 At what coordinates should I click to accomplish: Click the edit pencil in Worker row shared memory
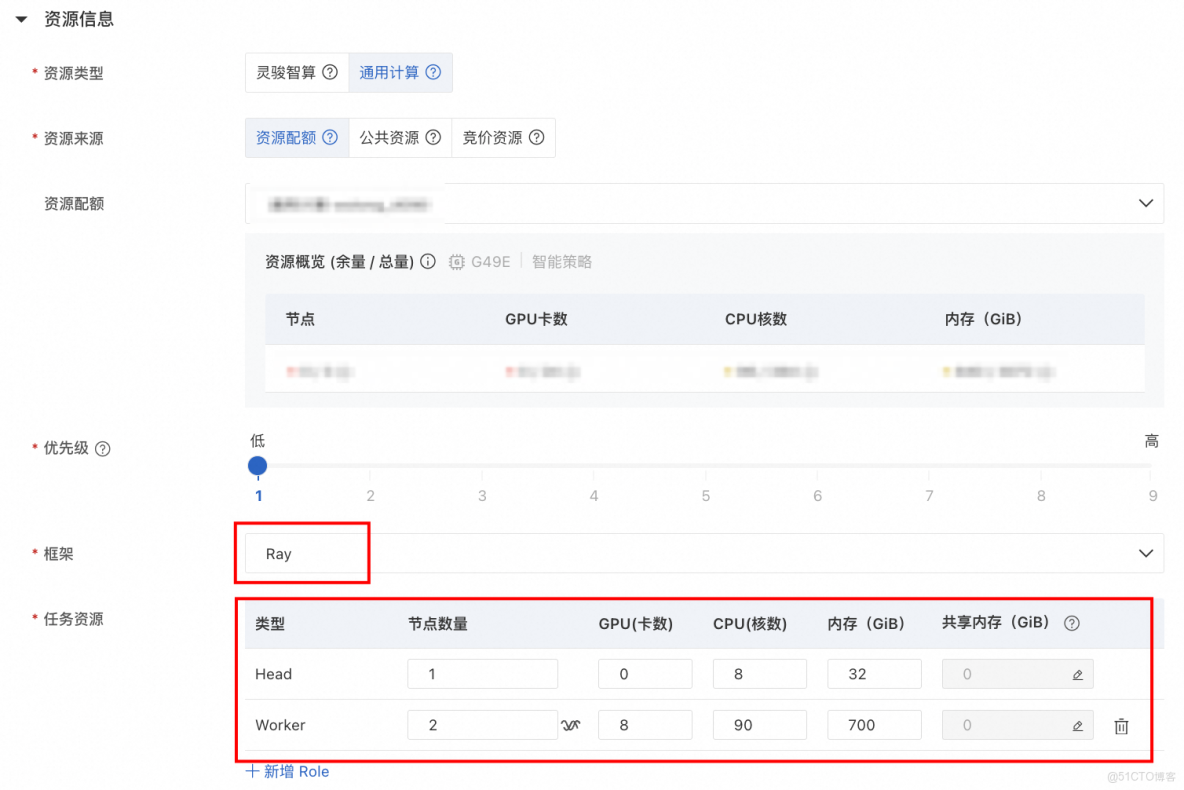1079,725
